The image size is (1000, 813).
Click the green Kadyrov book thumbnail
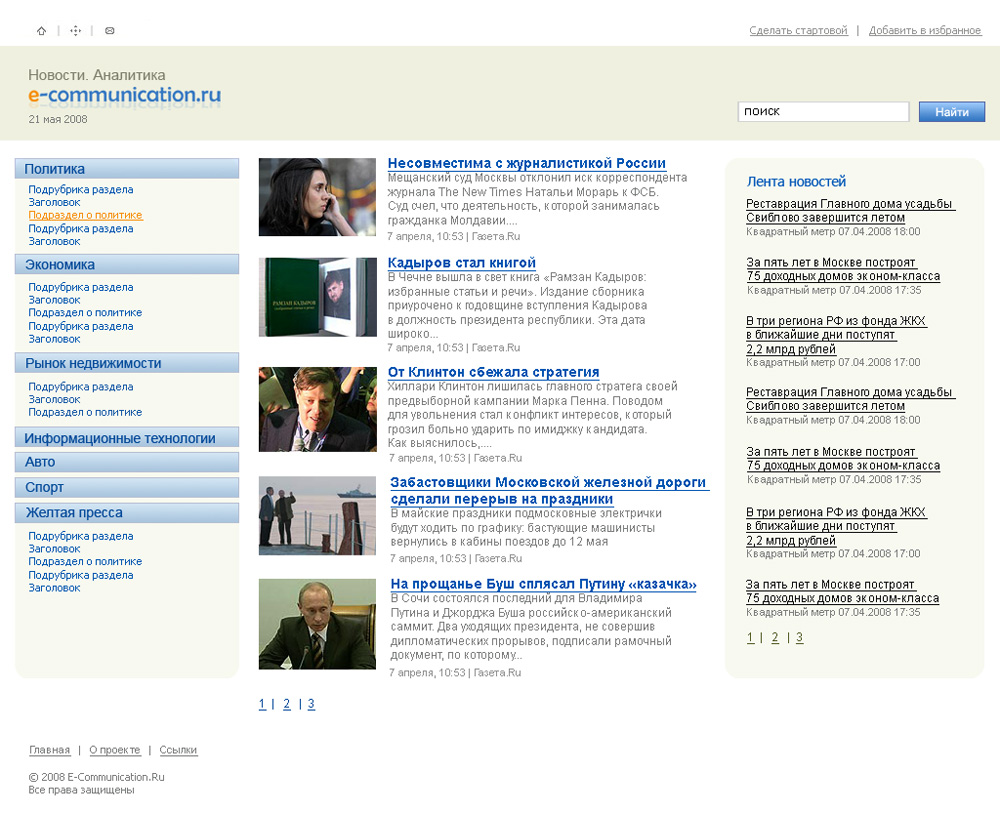click(x=318, y=297)
